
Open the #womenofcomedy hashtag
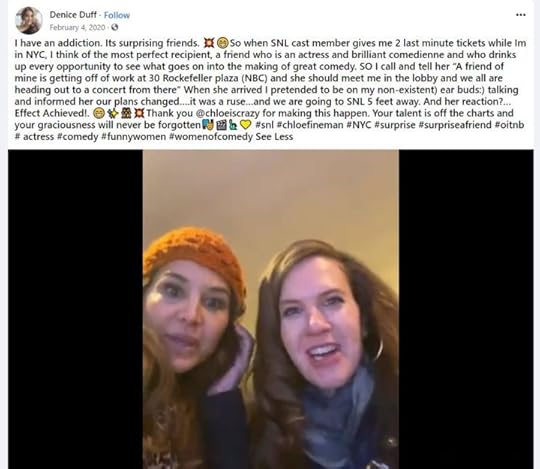pos(211,137)
